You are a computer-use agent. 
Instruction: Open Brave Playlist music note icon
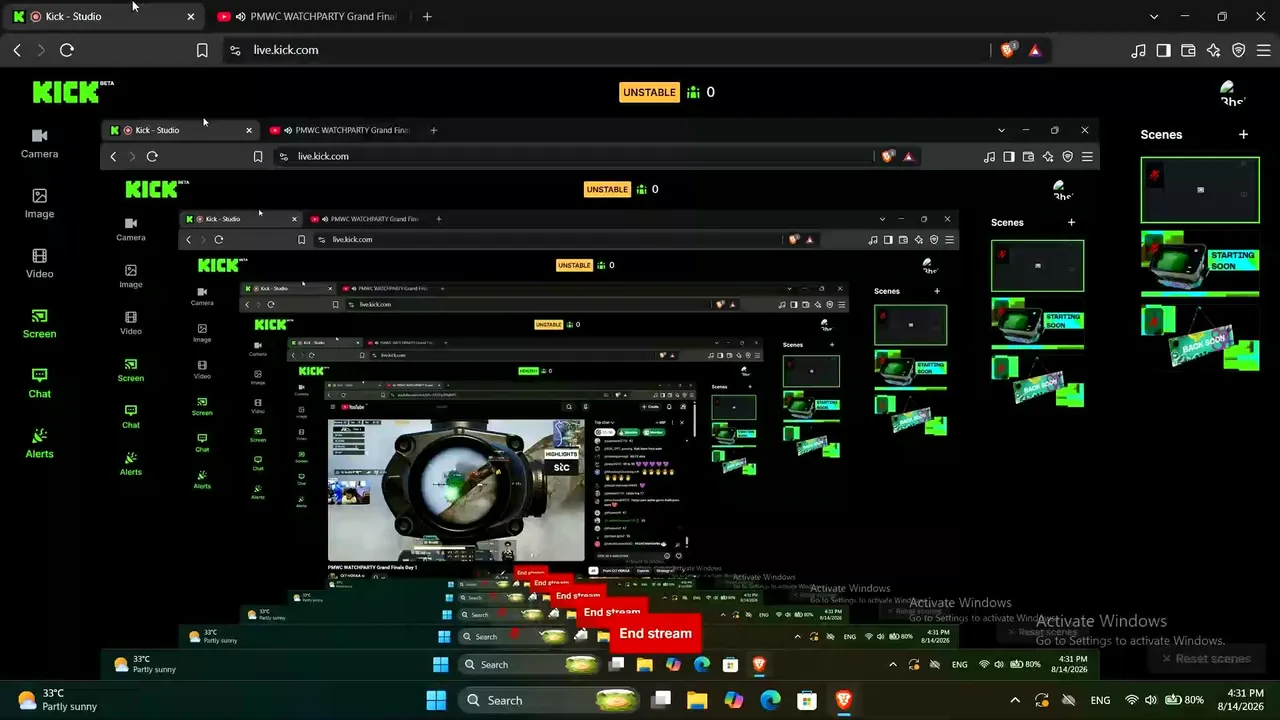pyautogui.click(x=1138, y=50)
